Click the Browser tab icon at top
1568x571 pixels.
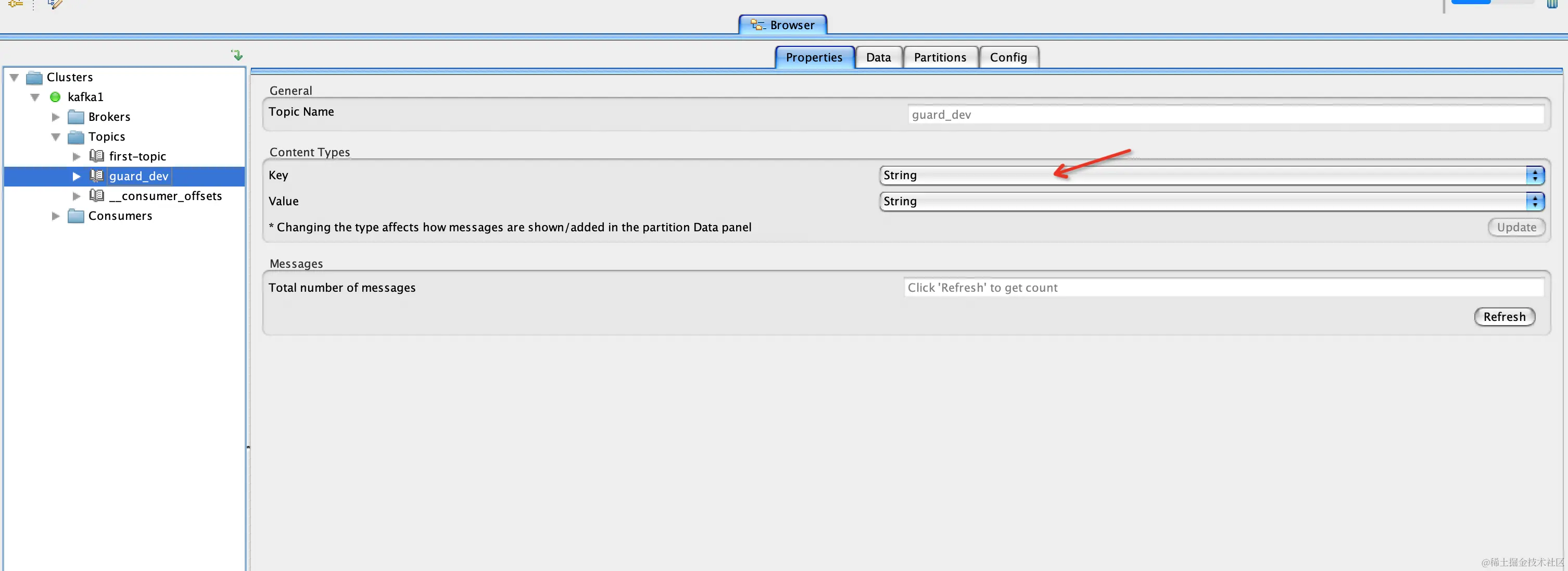tap(757, 25)
